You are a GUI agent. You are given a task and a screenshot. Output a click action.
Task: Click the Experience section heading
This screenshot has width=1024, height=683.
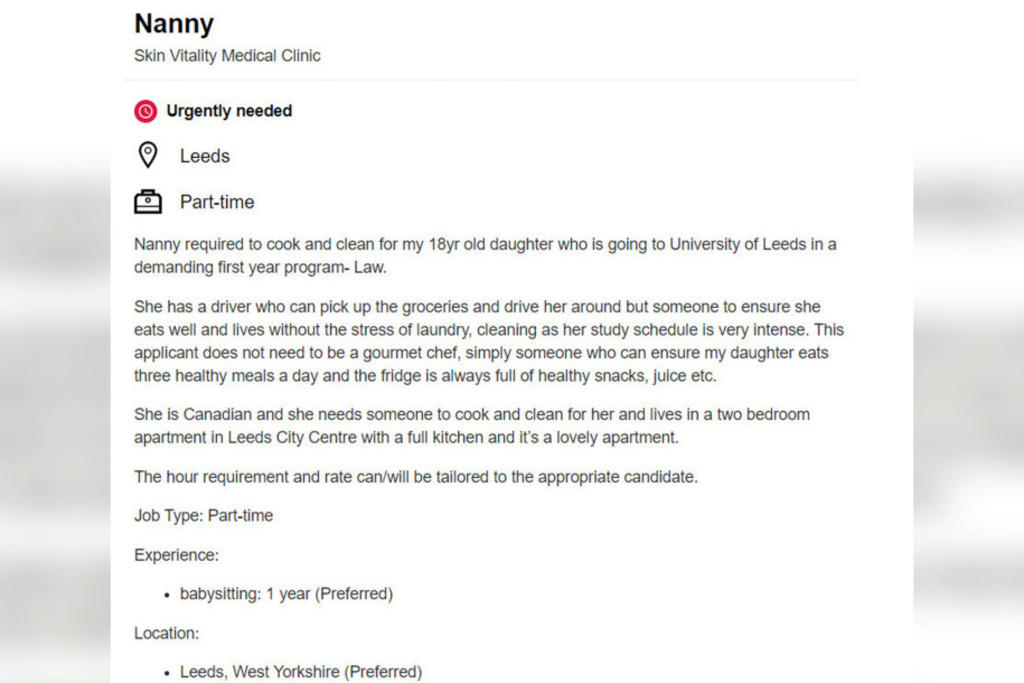[176, 555]
